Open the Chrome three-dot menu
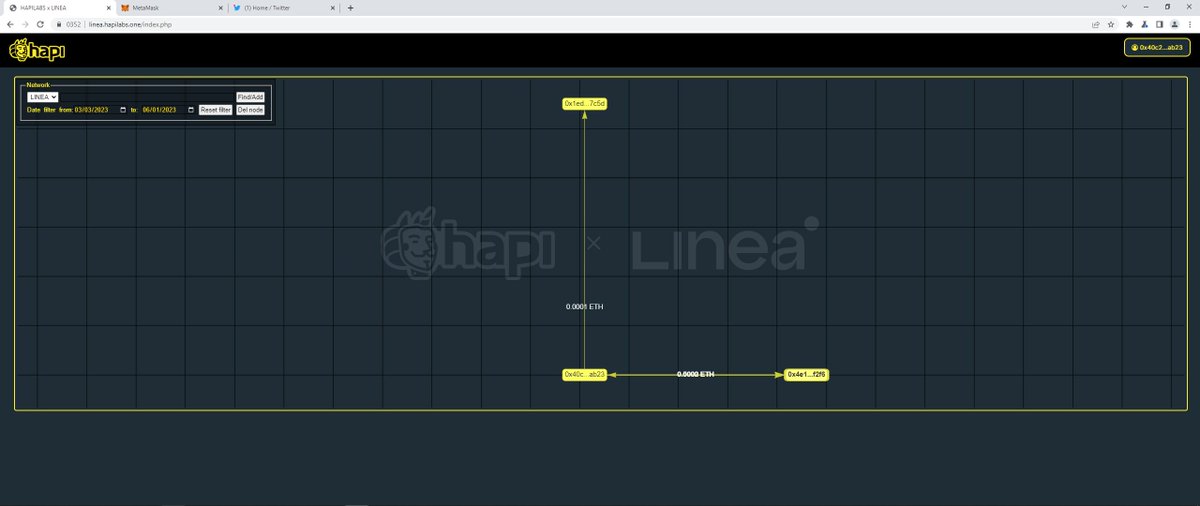Viewport: 1200px width, 506px height. (1189, 24)
